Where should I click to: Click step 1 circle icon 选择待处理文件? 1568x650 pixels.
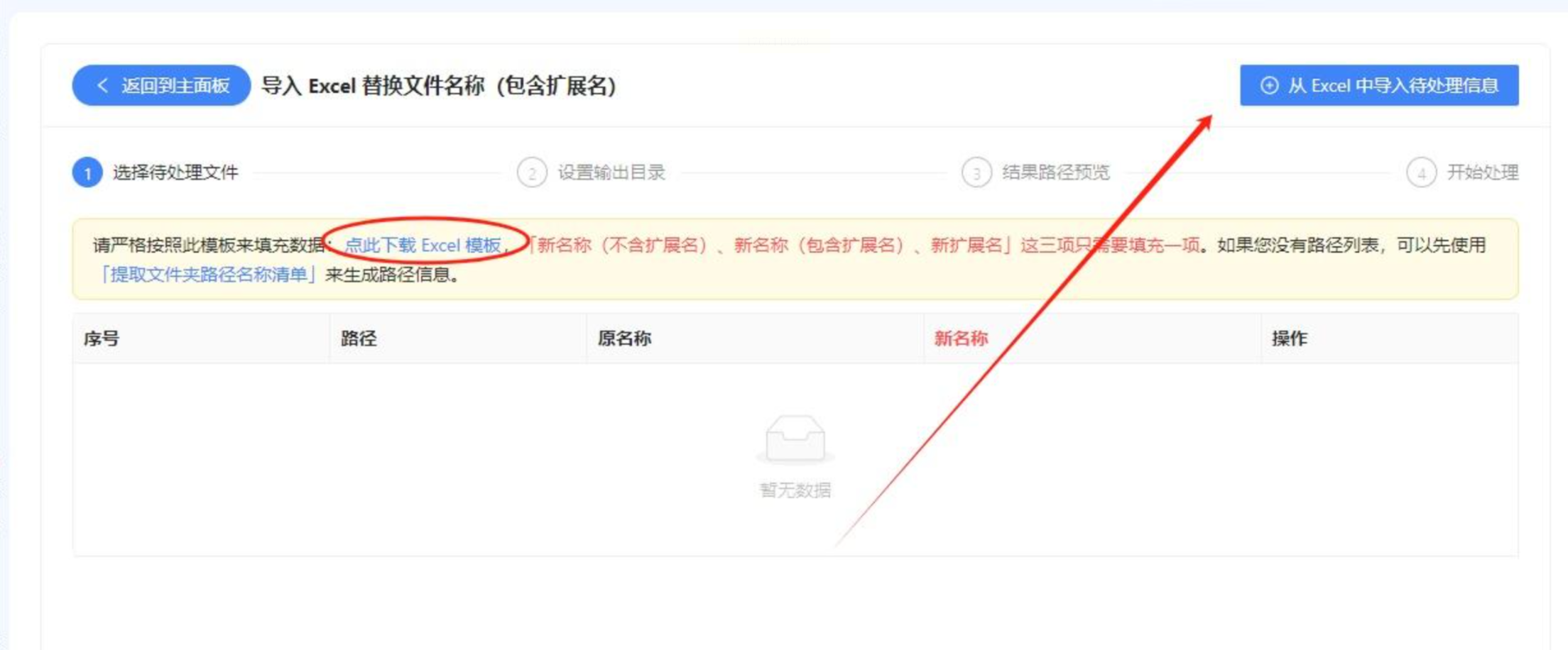point(87,172)
